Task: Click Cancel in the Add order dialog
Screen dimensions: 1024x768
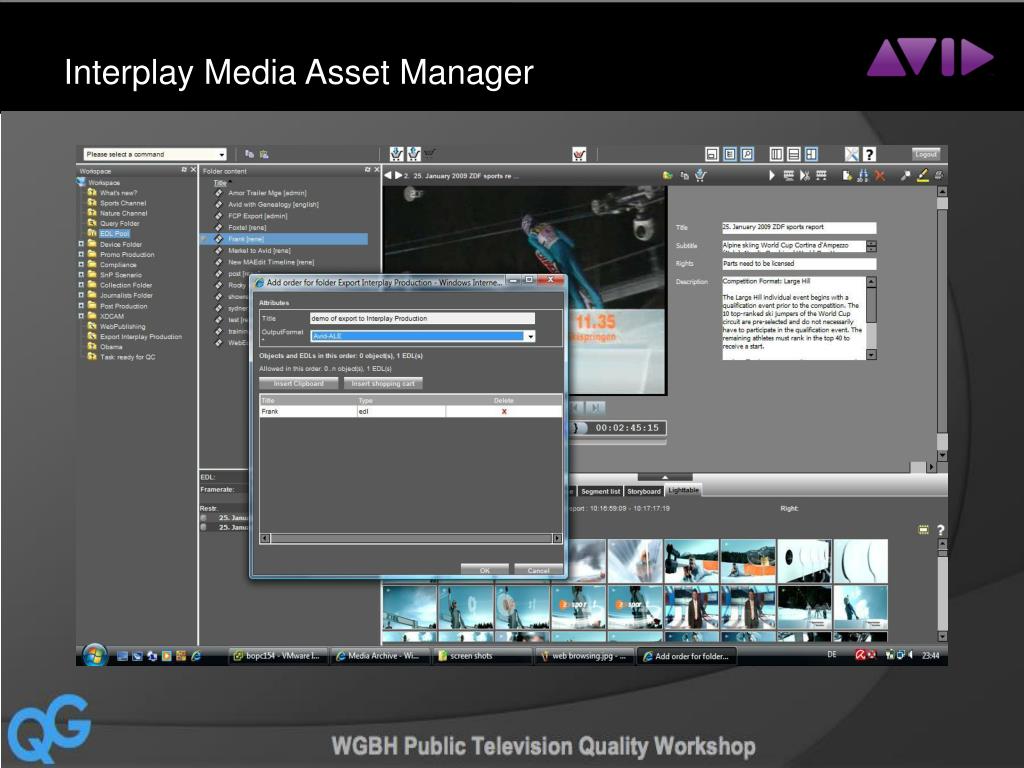Action: [538, 570]
